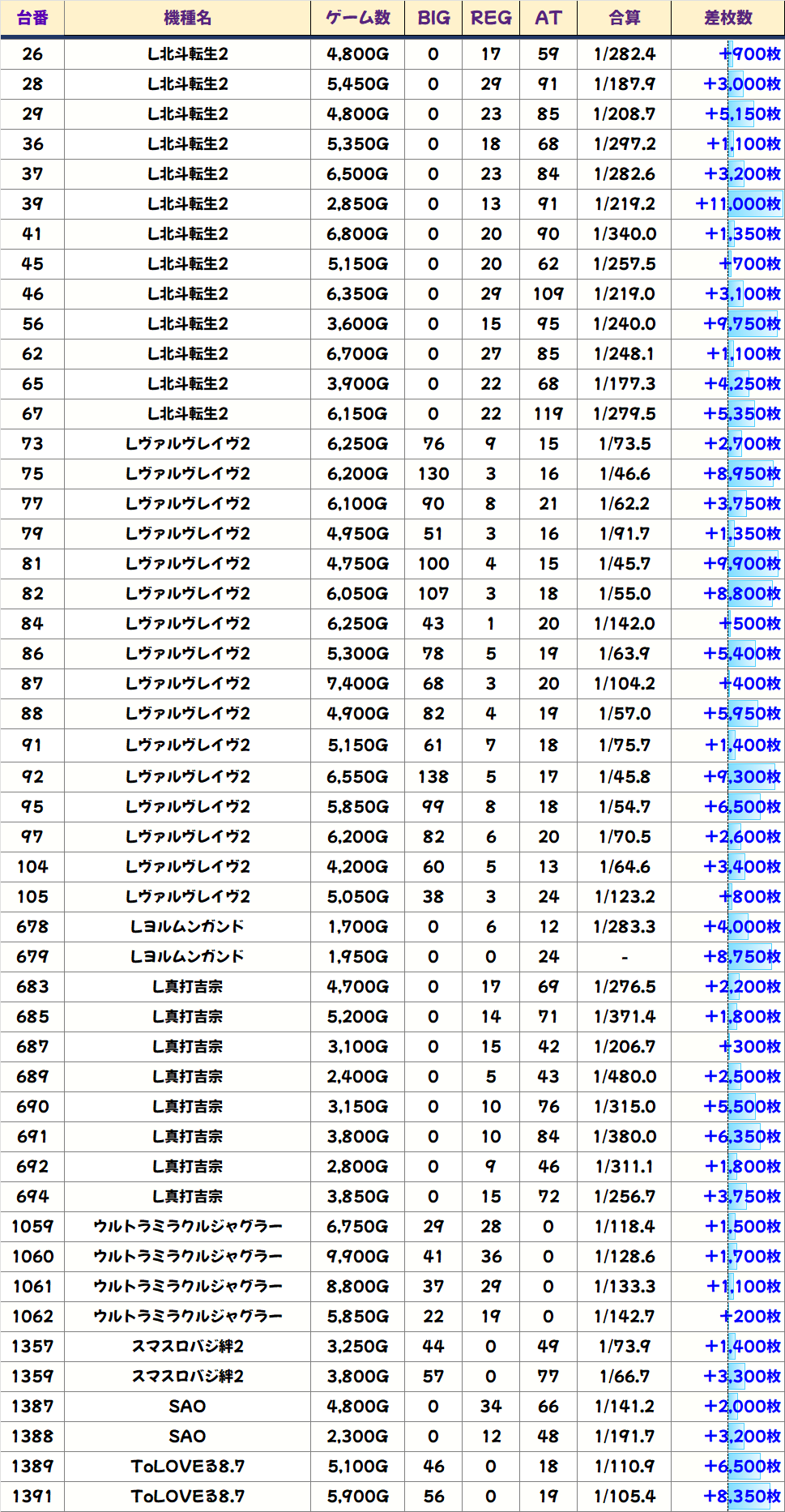Click the 合算 column header
This screenshot has height=1512, width=785.
pos(624,18)
